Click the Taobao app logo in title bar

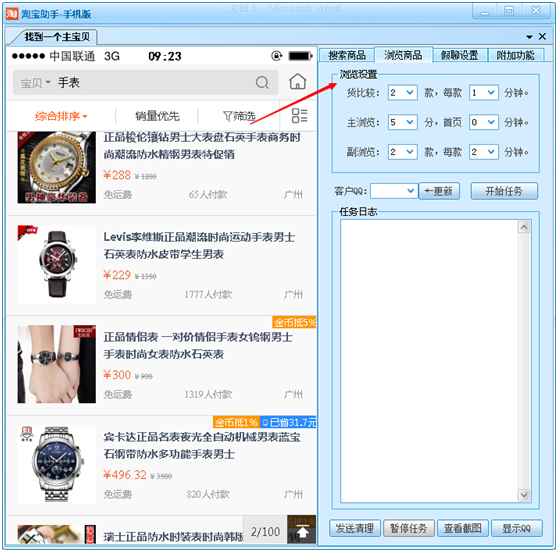12,14
